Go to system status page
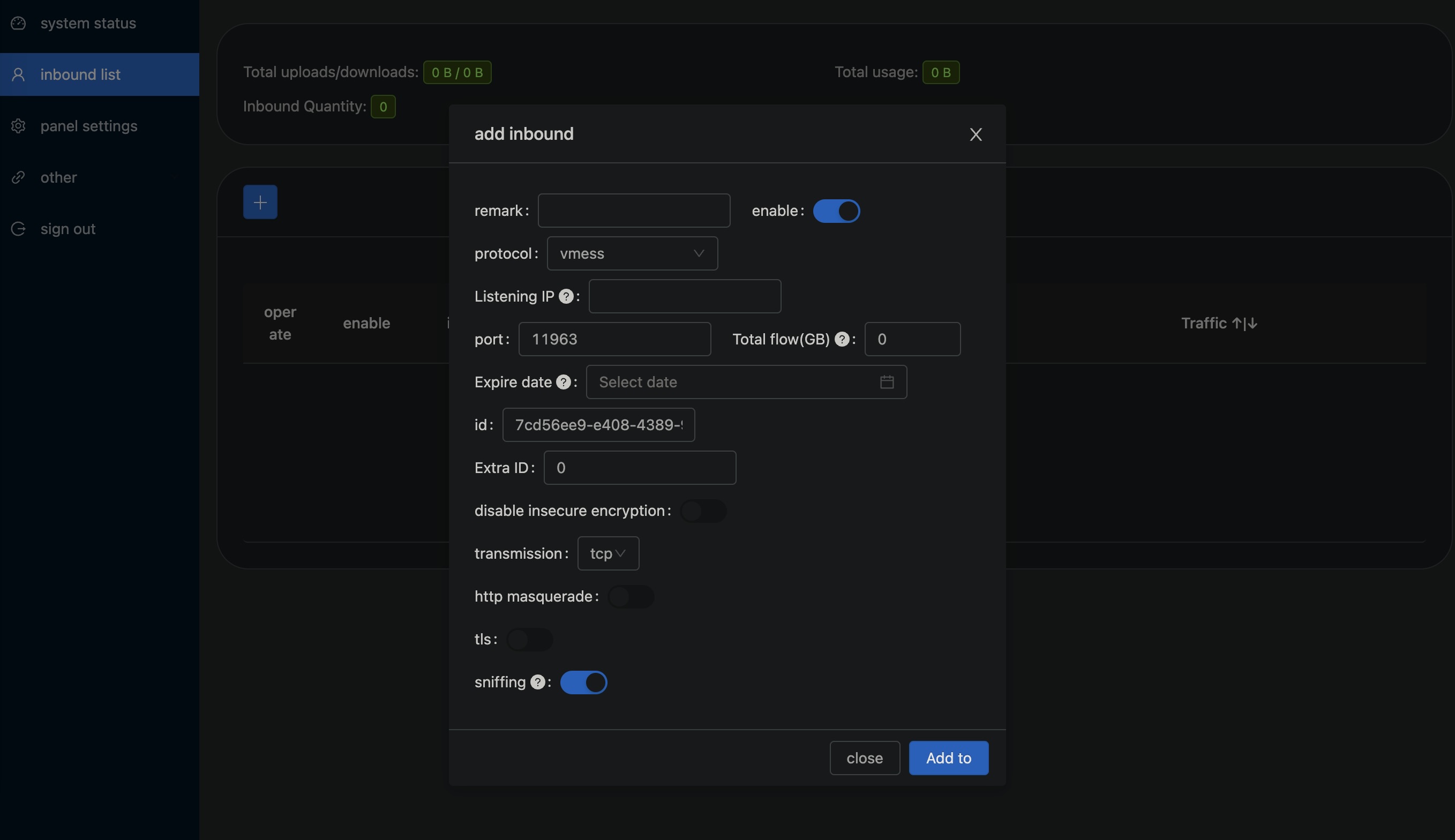 pos(88,23)
